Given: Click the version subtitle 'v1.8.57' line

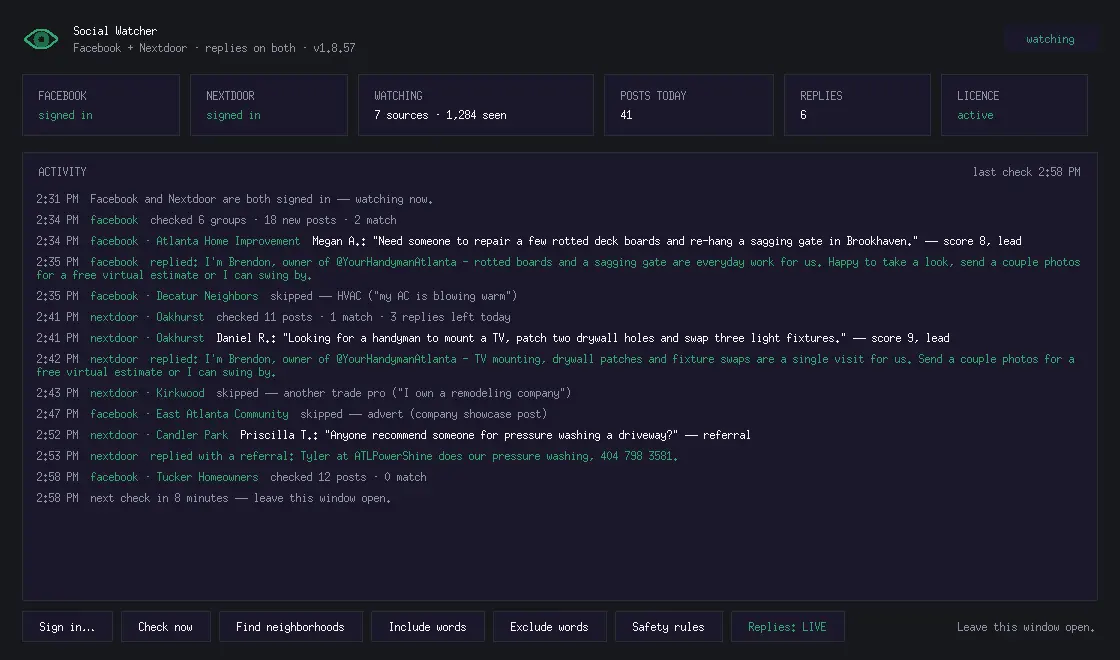Looking at the screenshot, I should point(214,48).
